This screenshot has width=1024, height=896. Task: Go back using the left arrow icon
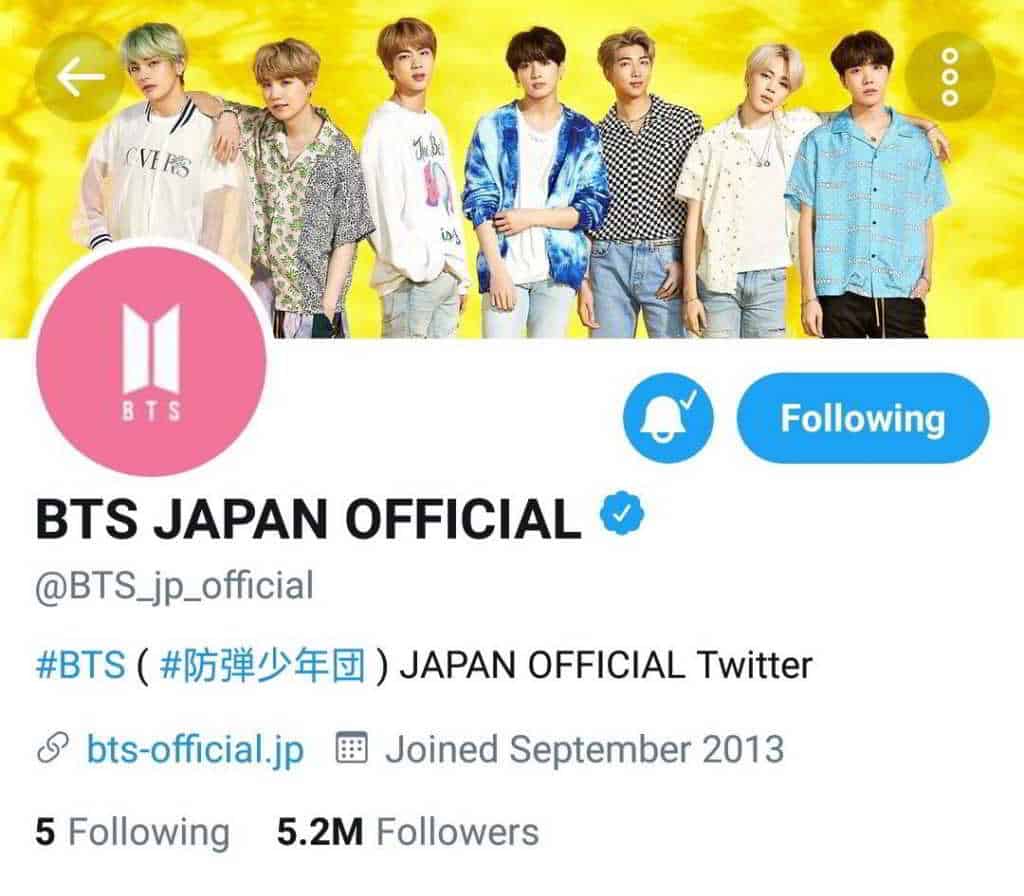(79, 77)
